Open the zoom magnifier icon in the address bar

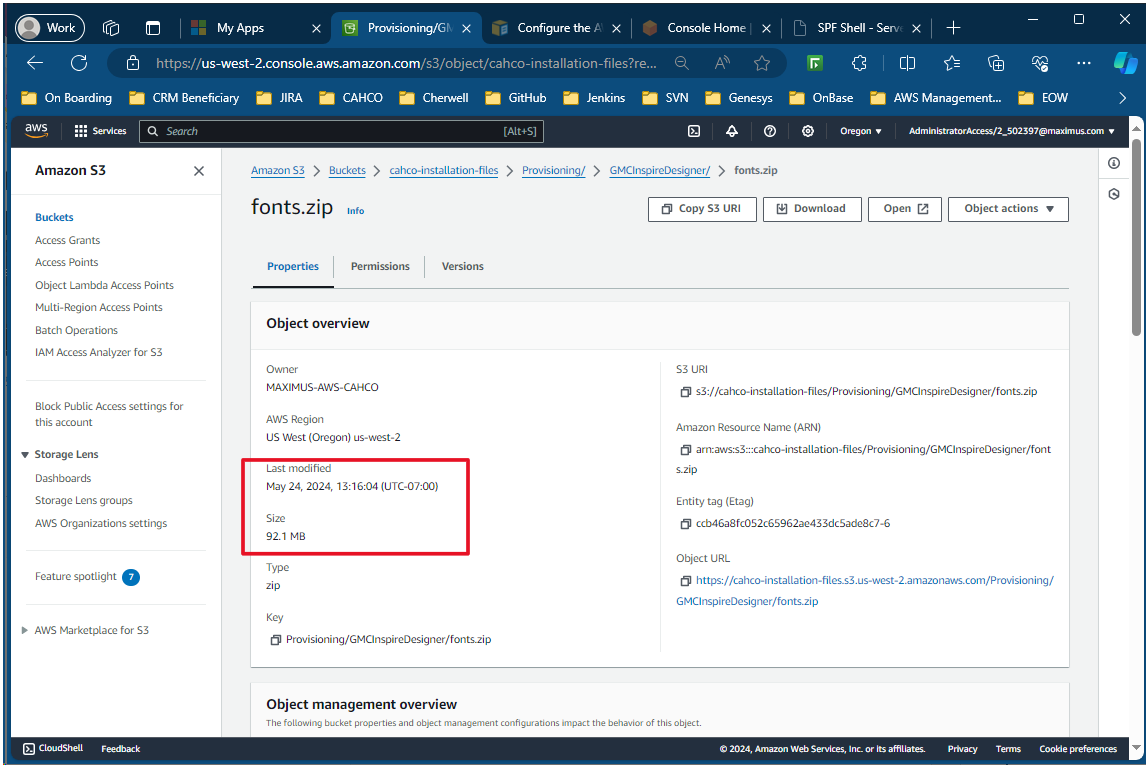click(x=682, y=64)
